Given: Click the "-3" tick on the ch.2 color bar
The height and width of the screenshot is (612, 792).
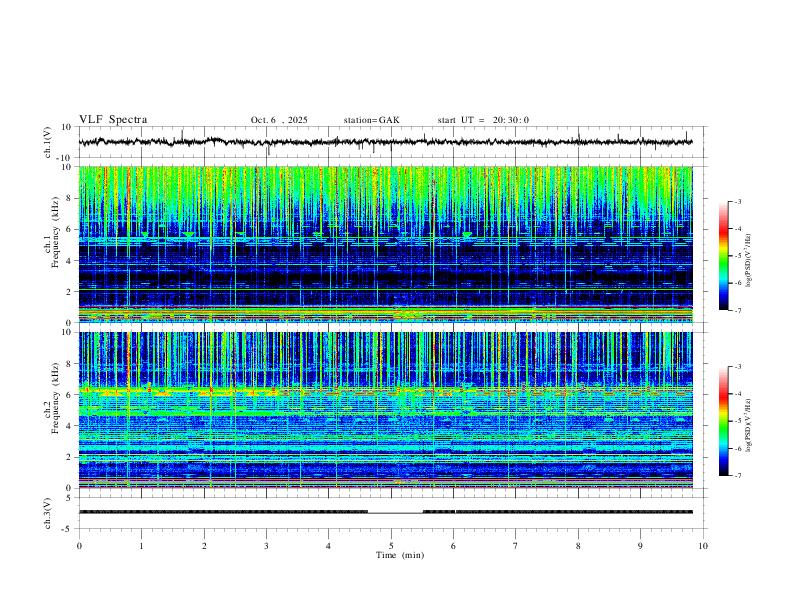Looking at the screenshot, I should (738, 367).
